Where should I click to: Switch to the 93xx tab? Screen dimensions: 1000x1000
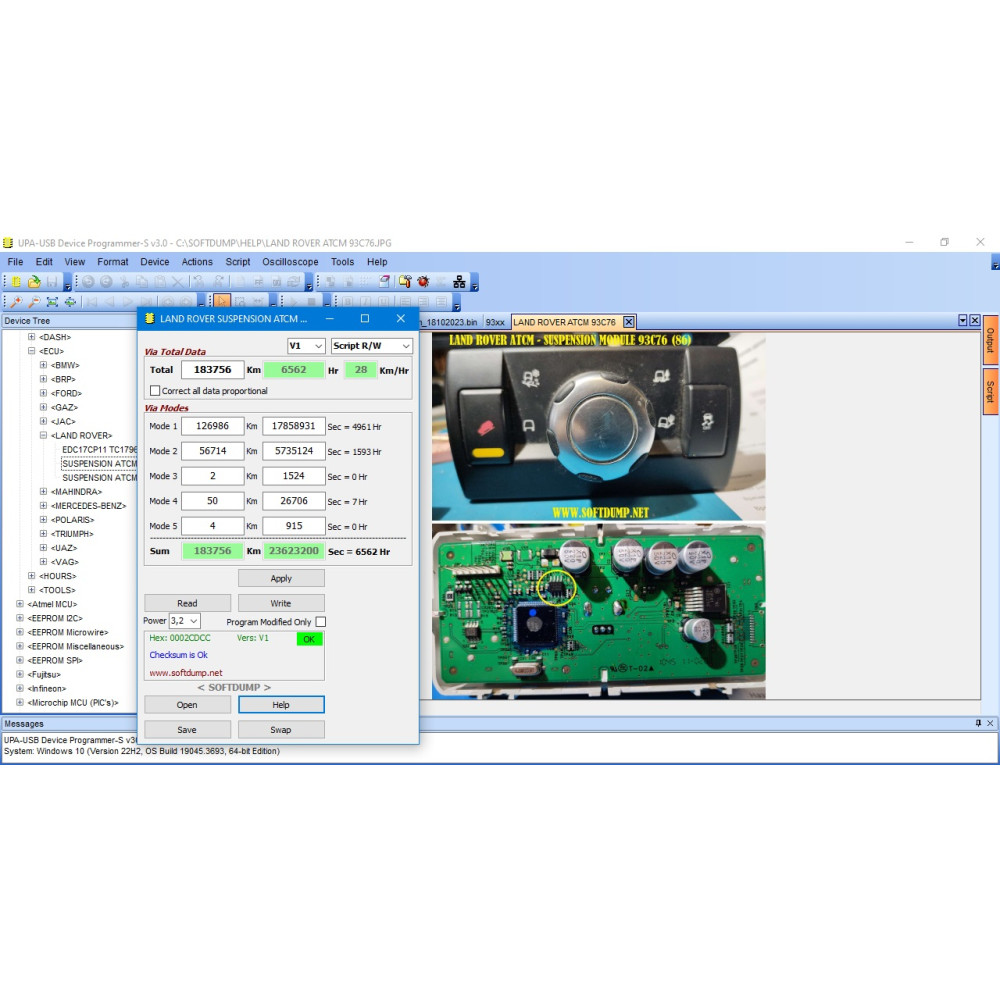(495, 322)
